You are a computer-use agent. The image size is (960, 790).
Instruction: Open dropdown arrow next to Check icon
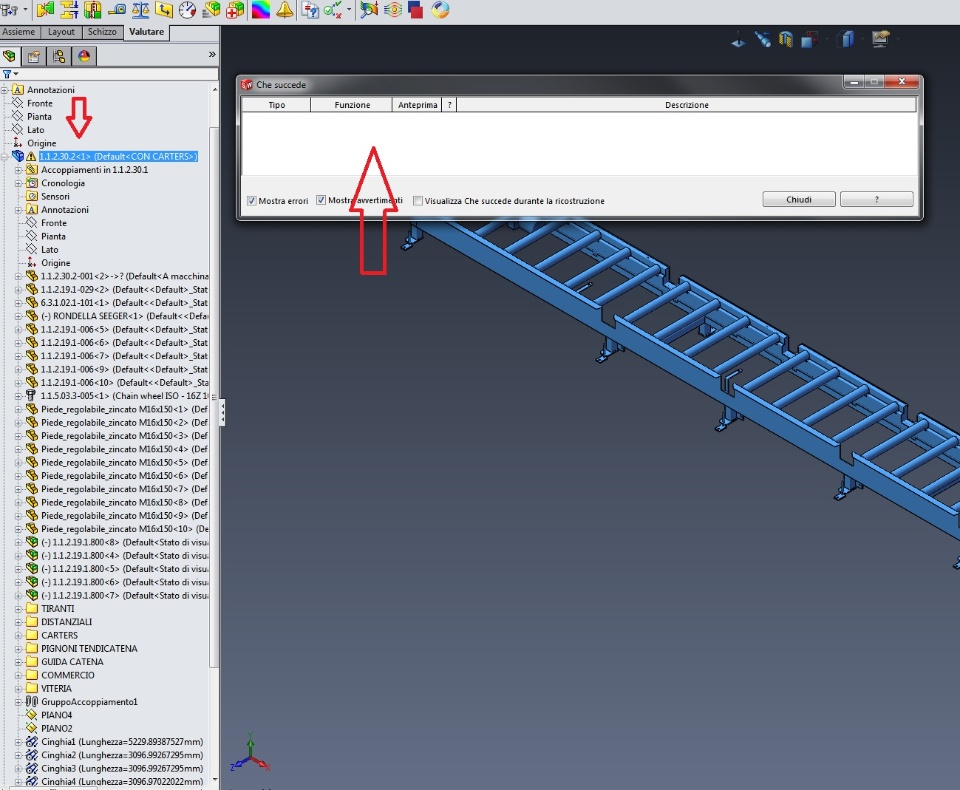(349, 9)
